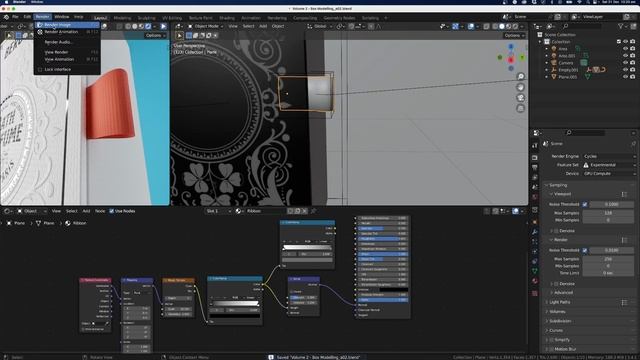The height and width of the screenshot is (360, 640).
Task: Open Slot 1 dropdown in node editor
Action: click(219, 211)
